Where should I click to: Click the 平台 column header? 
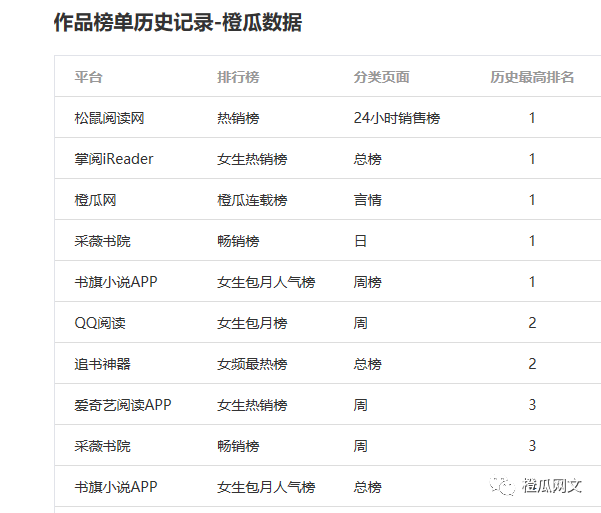[x=89, y=77]
